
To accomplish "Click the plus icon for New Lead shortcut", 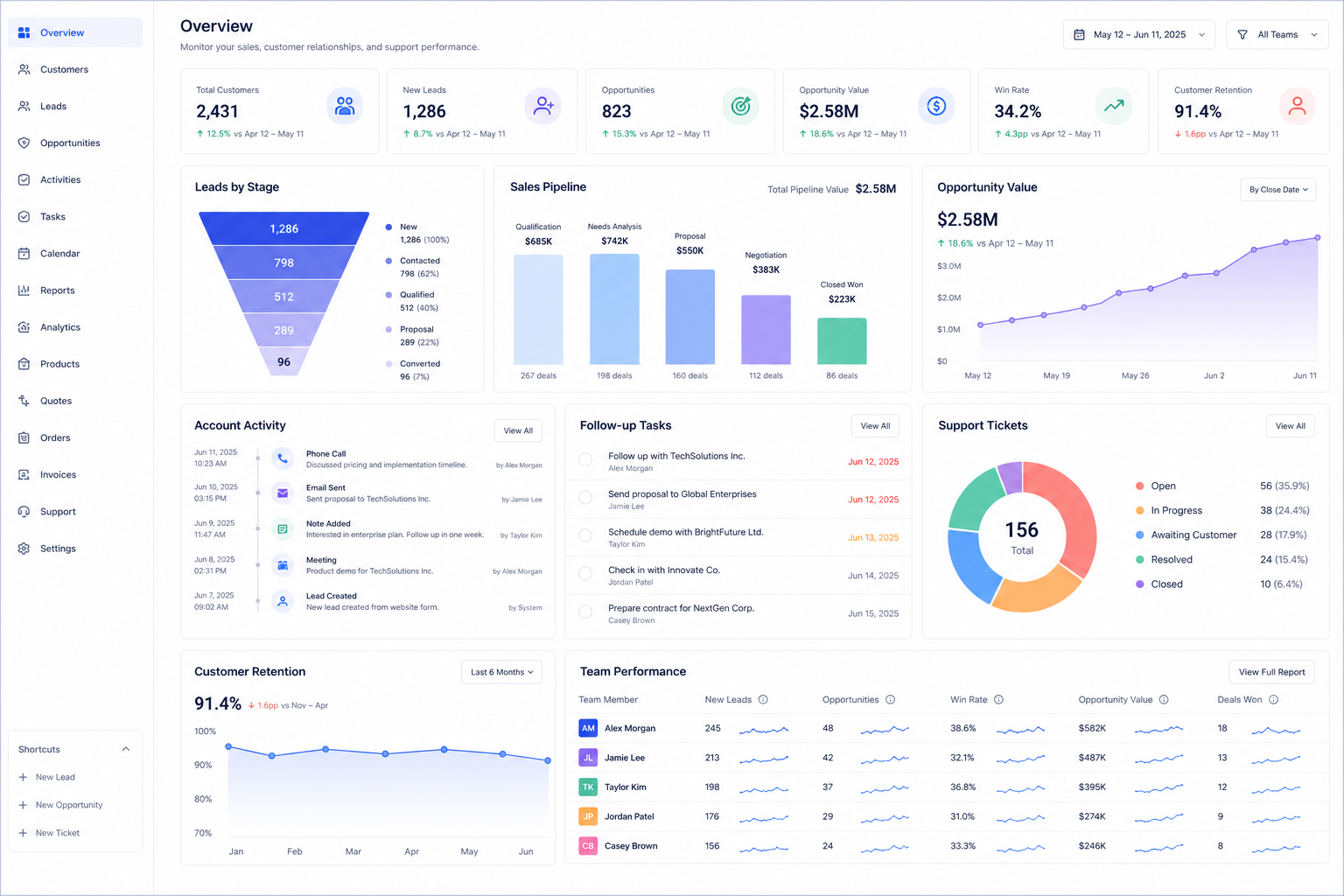I will click(x=24, y=777).
